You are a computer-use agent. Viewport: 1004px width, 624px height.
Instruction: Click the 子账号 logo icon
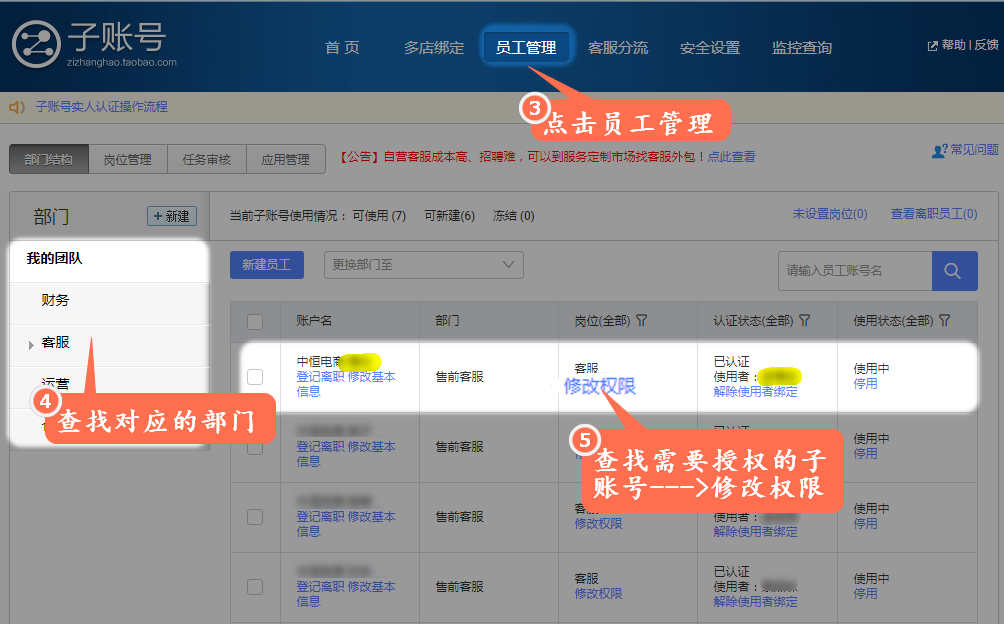pyautogui.click(x=37, y=45)
